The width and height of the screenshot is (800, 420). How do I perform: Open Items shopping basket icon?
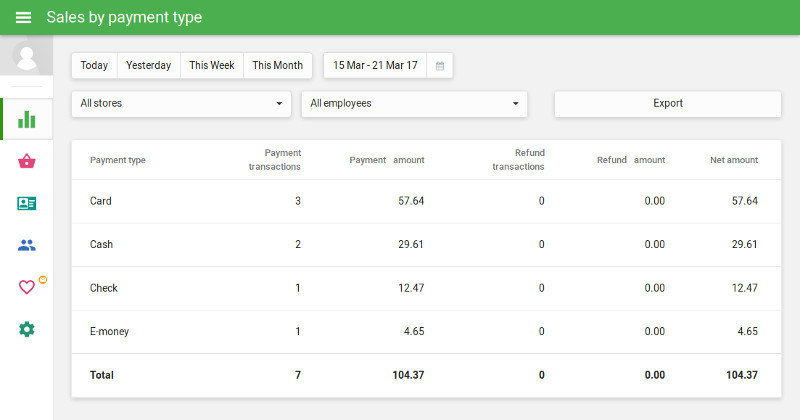point(26,161)
